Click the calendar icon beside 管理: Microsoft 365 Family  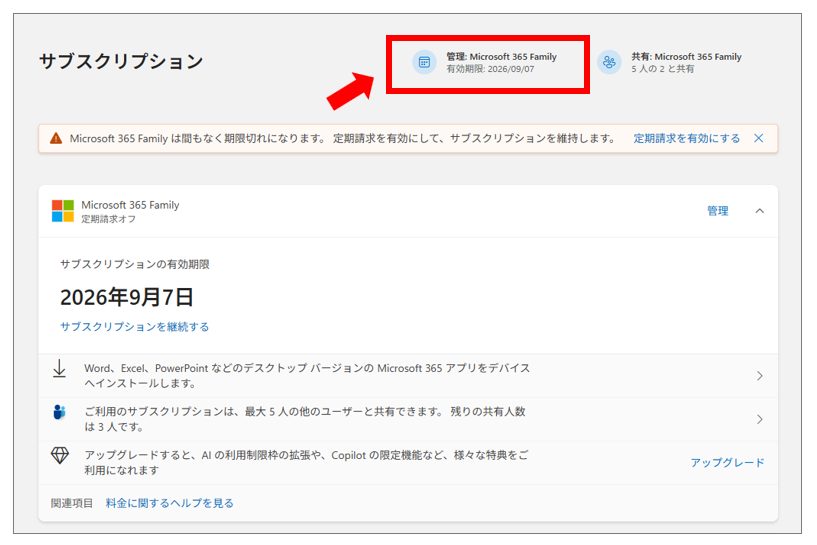424,63
